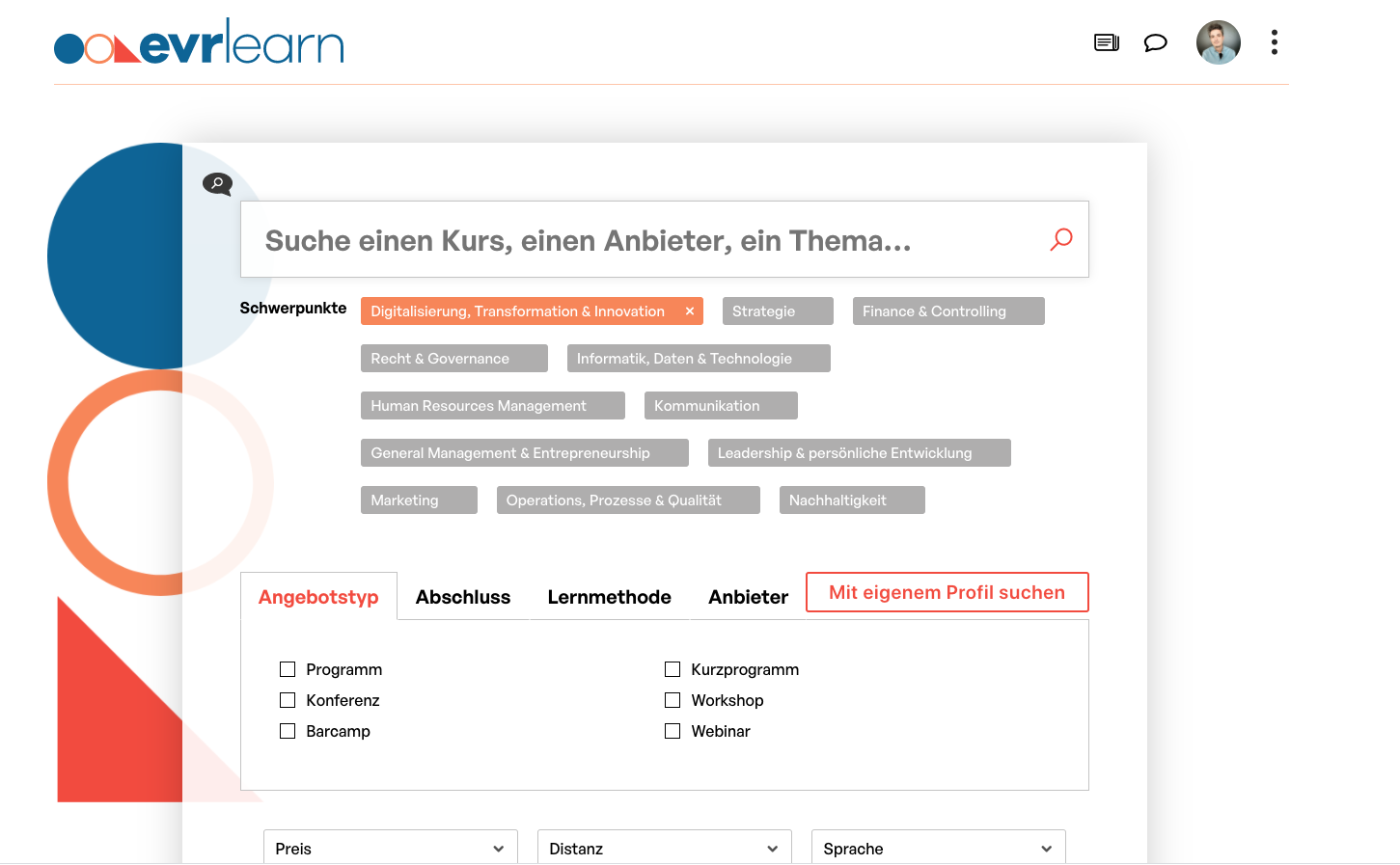Click the evrlearn logo
Image resolution: width=1400 pixels, height=865 pixels.
198,42
